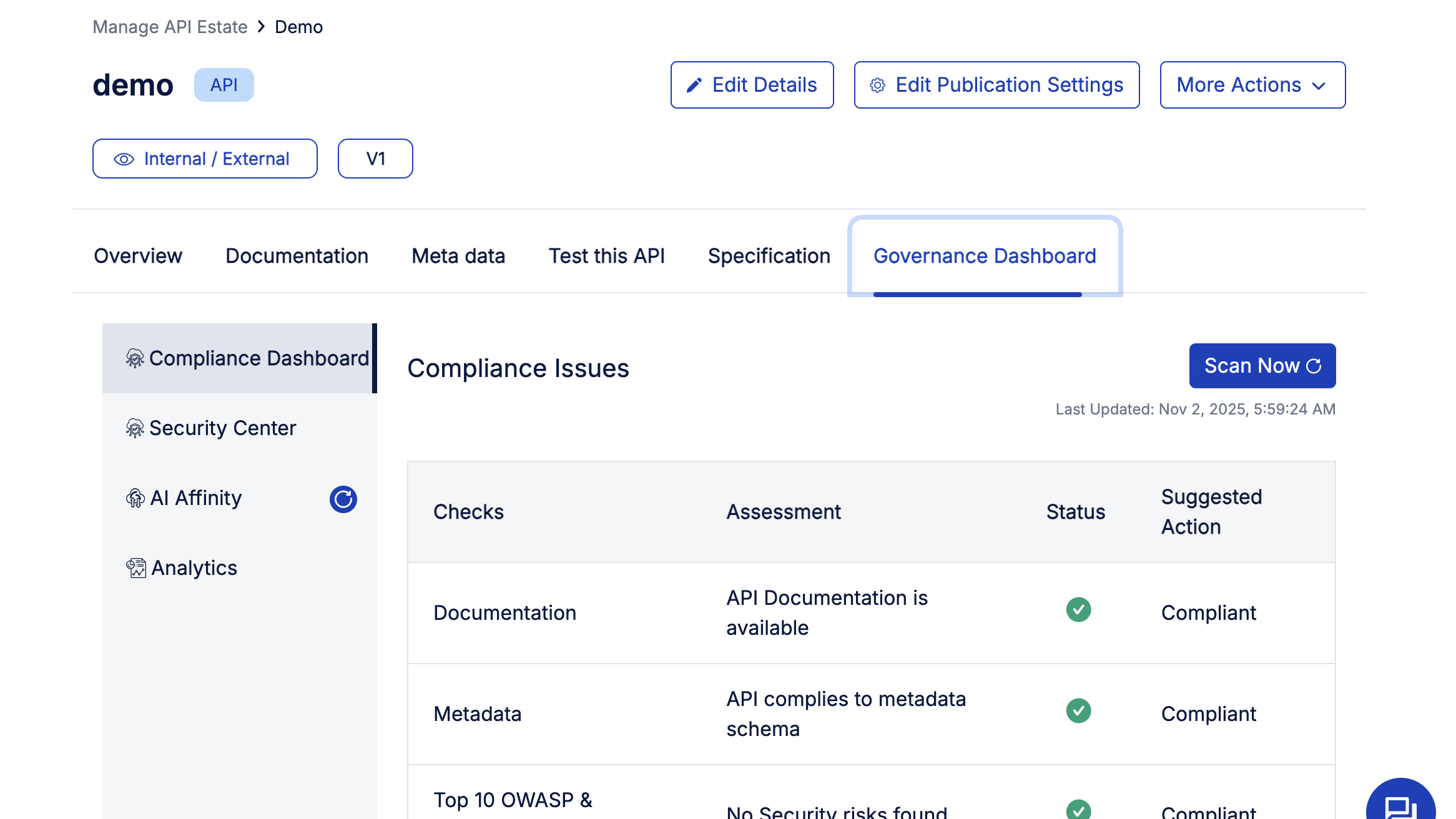The width and height of the screenshot is (1456, 819).
Task: Click the Compliance Dashboard sidebar icon
Action: (x=135, y=358)
